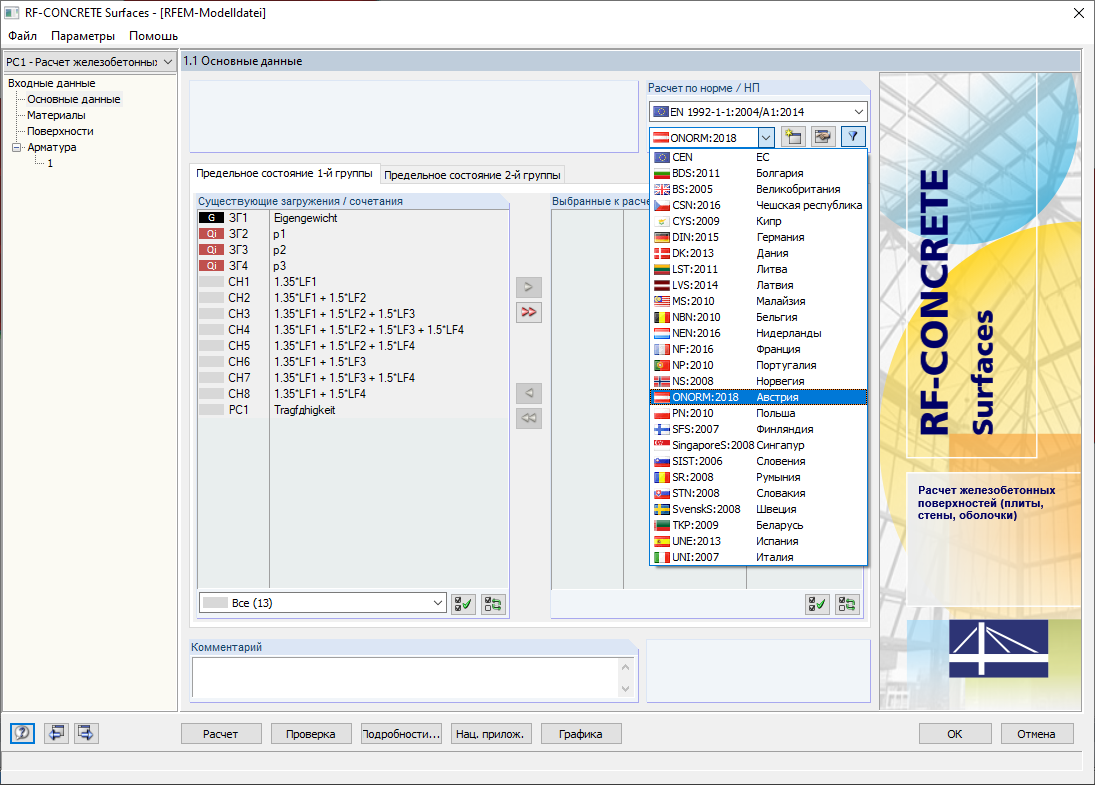This screenshot has height=785, width=1095.
Task: Select load case ЗГ2 p1
Action: tap(353, 234)
